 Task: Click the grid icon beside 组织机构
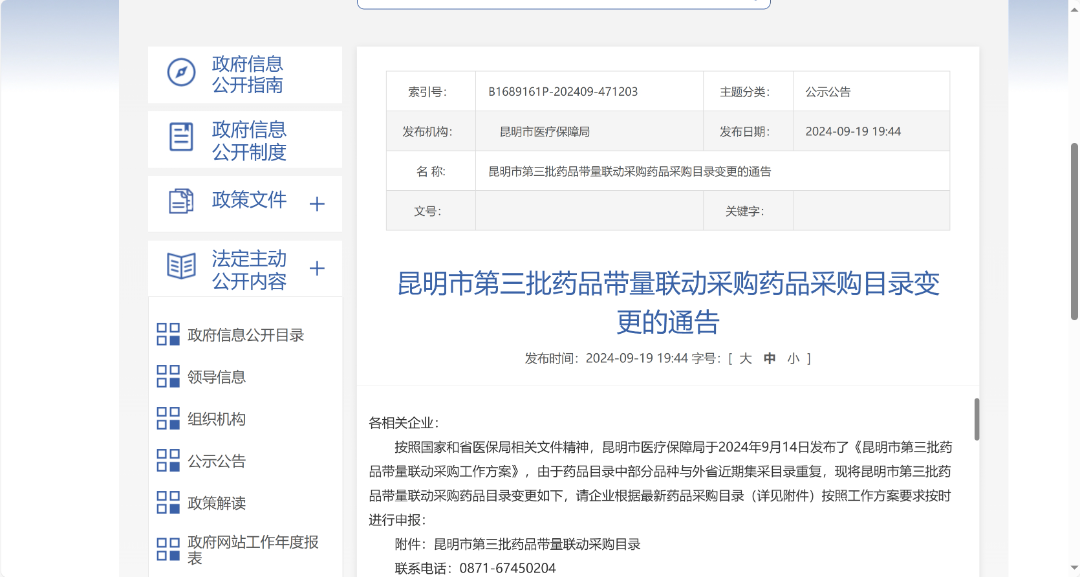click(168, 419)
